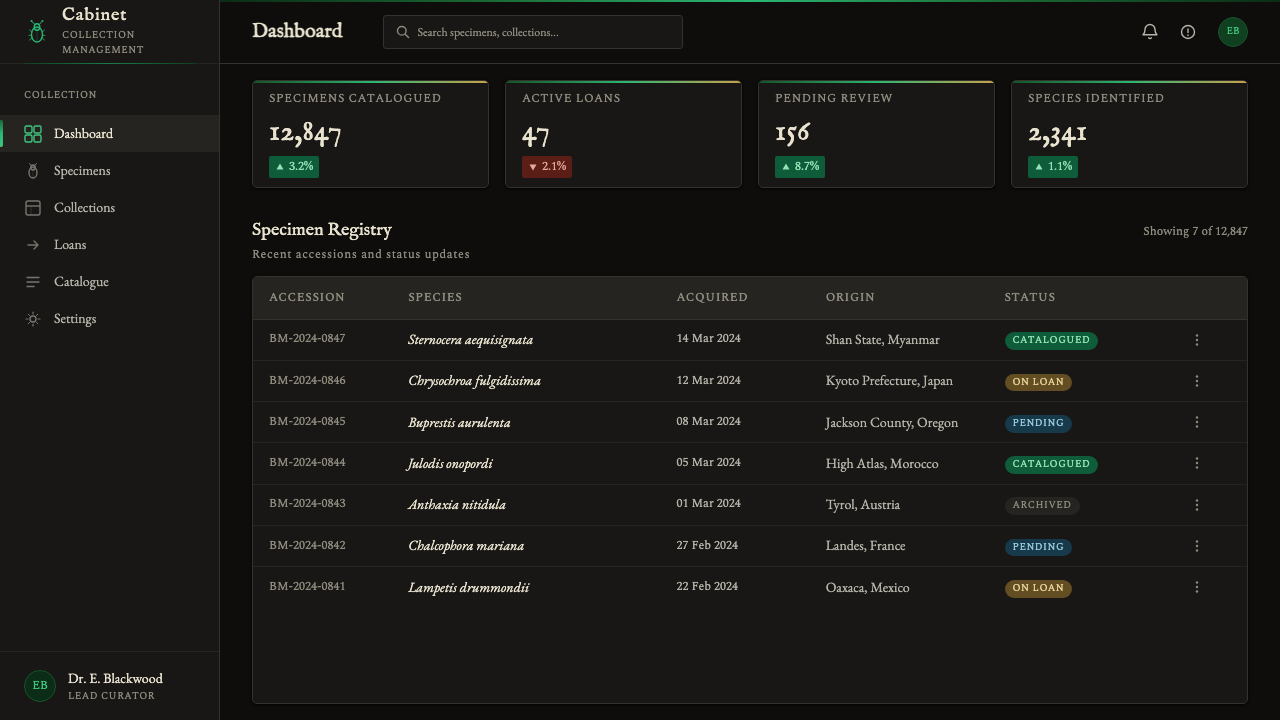The image size is (1280, 720).
Task: Click the Settings gear icon in sidebar
Action: click(33, 319)
